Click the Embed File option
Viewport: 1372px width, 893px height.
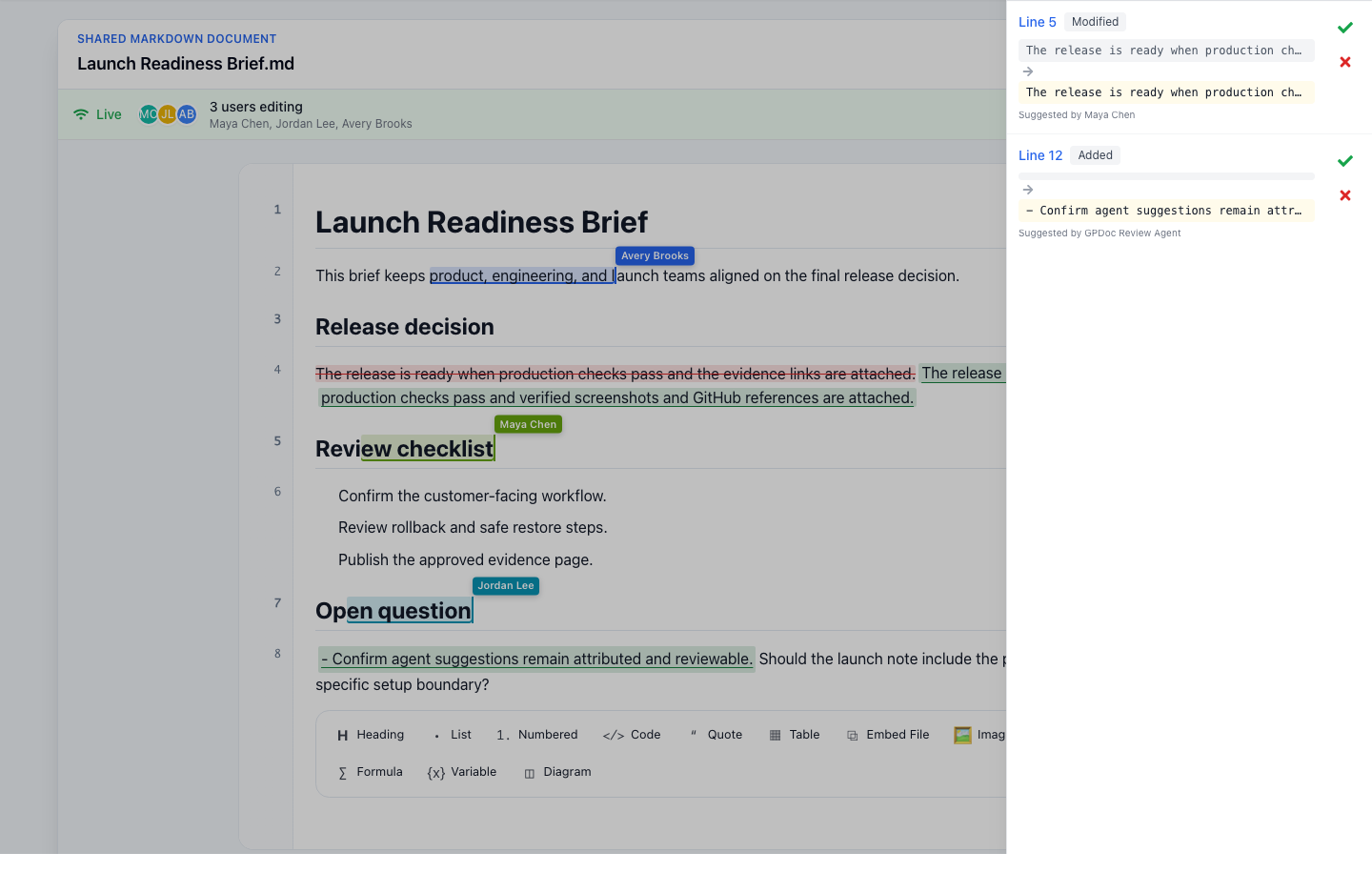[888, 735]
